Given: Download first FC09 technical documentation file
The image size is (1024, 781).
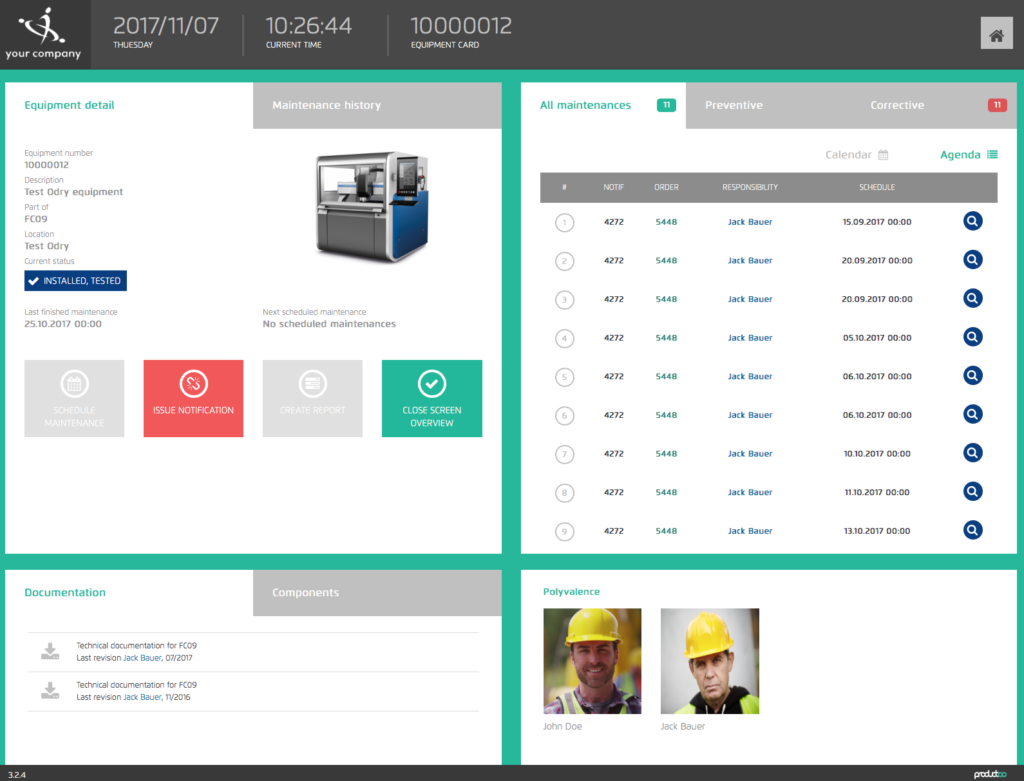Looking at the screenshot, I should (x=50, y=652).
